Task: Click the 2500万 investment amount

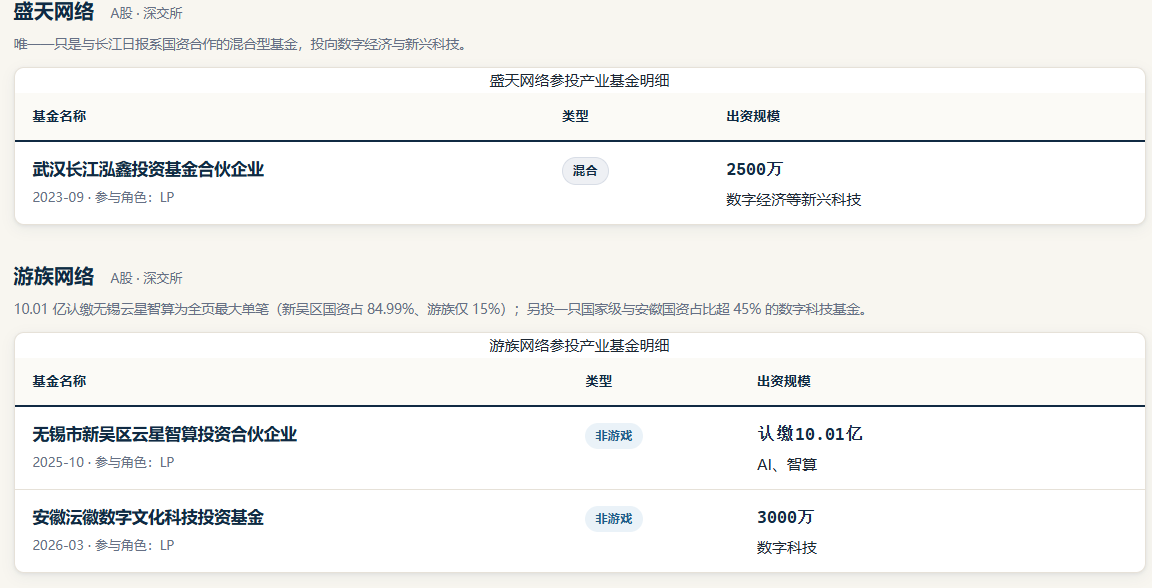Action: click(x=755, y=169)
